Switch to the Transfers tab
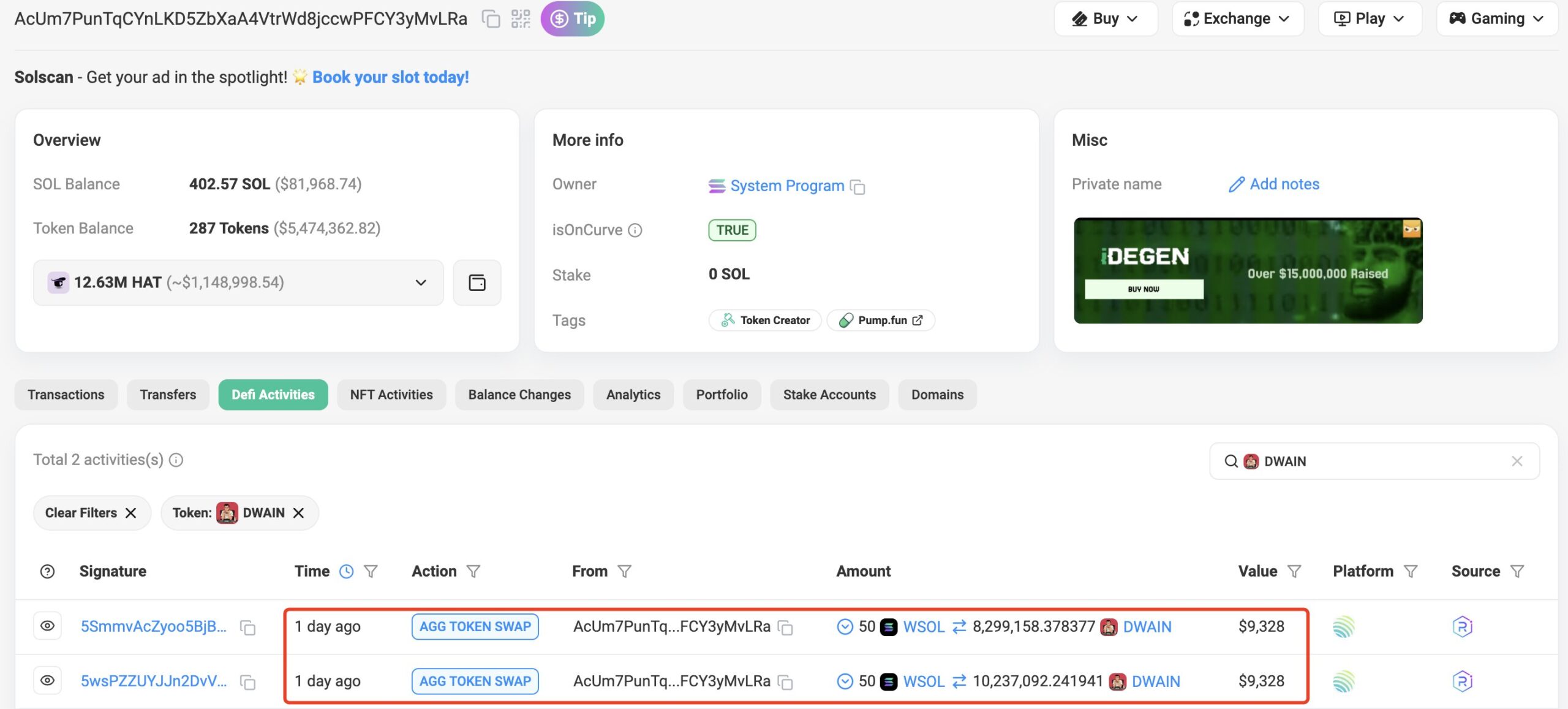1568x709 pixels. coord(168,395)
